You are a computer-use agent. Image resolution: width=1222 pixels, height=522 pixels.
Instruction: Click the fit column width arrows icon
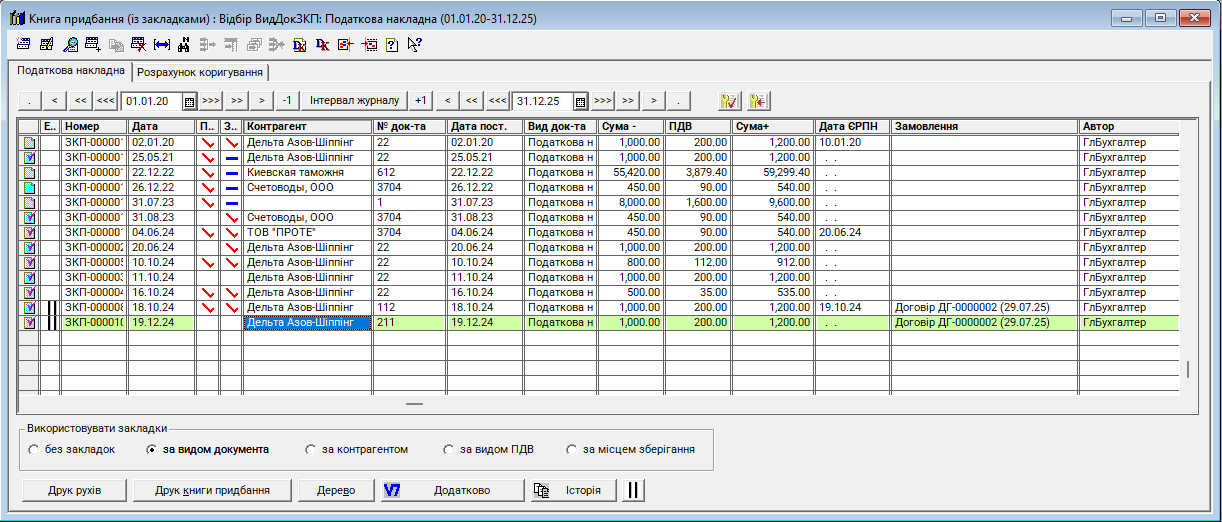[161, 44]
